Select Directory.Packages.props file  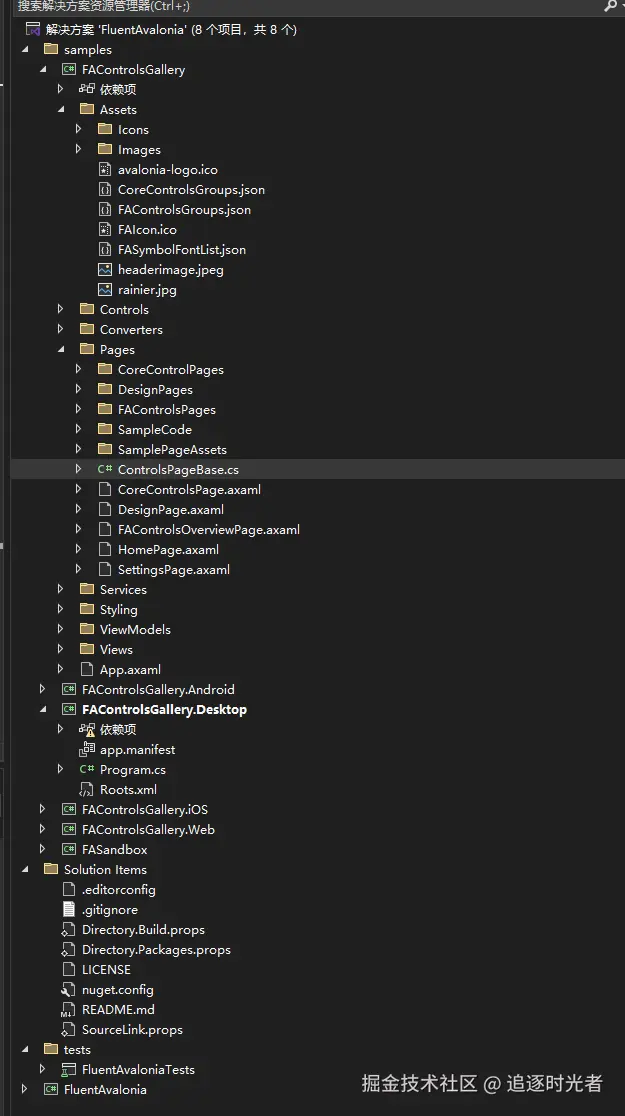pyautogui.click(x=156, y=949)
